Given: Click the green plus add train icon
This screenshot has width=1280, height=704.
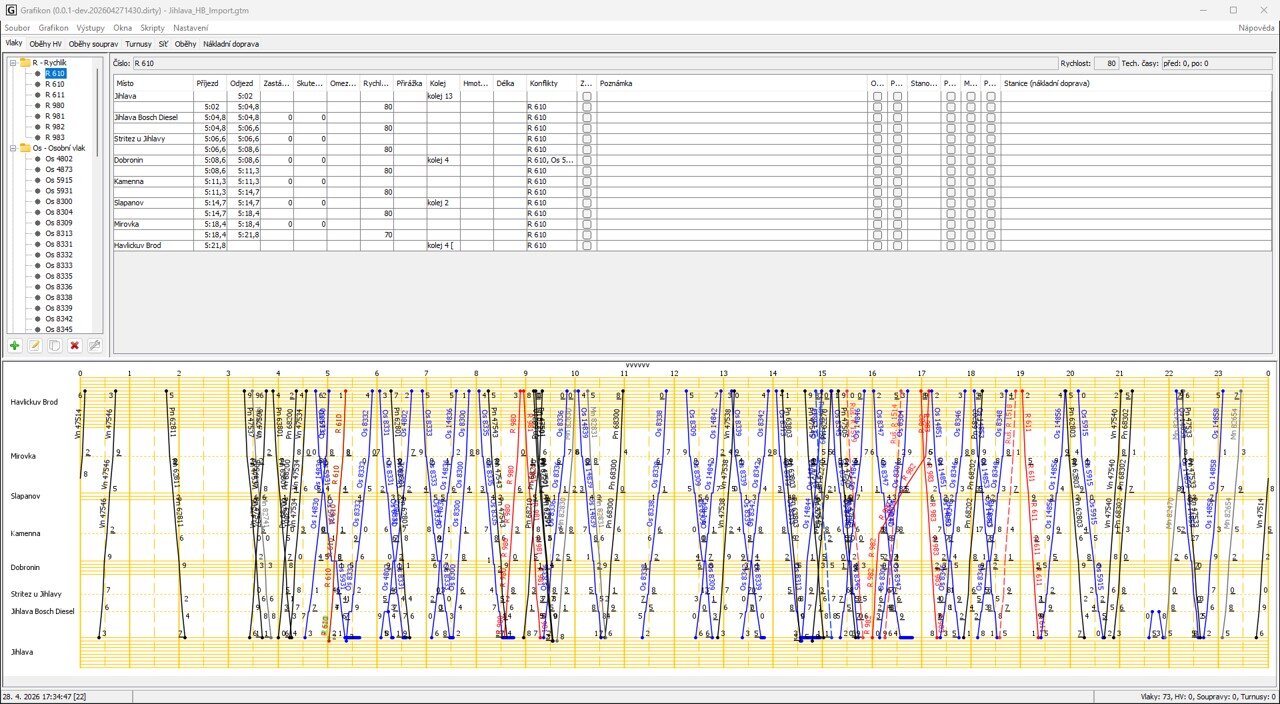Looking at the screenshot, I should coord(15,345).
